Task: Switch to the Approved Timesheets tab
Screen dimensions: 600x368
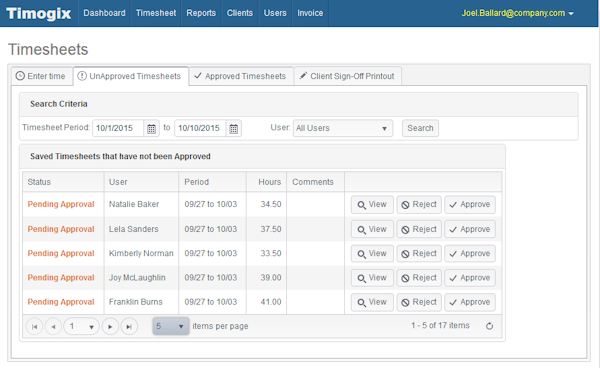Action: [x=241, y=76]
